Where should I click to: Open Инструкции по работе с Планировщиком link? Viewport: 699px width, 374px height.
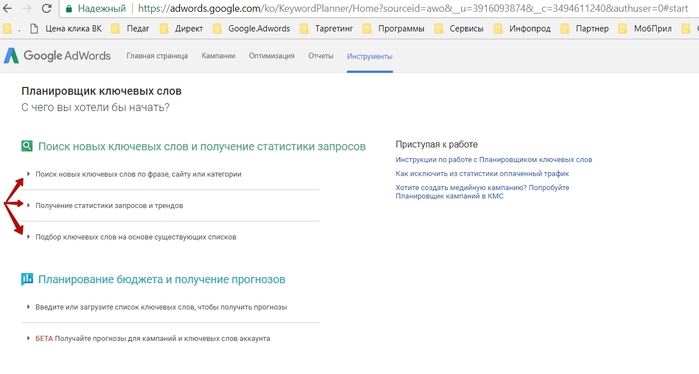(493, 160)
